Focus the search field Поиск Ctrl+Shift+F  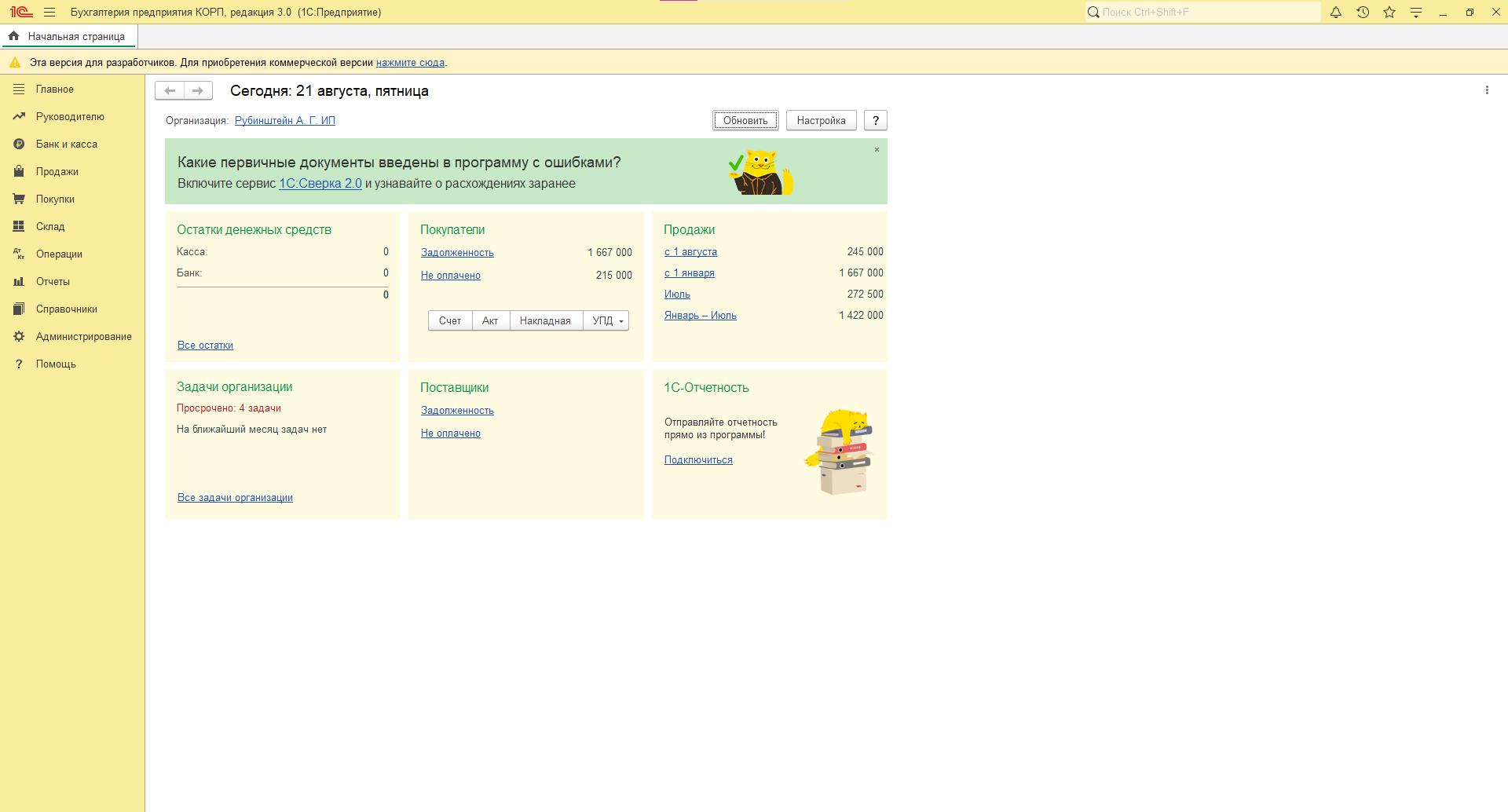tap(1202, 13)
